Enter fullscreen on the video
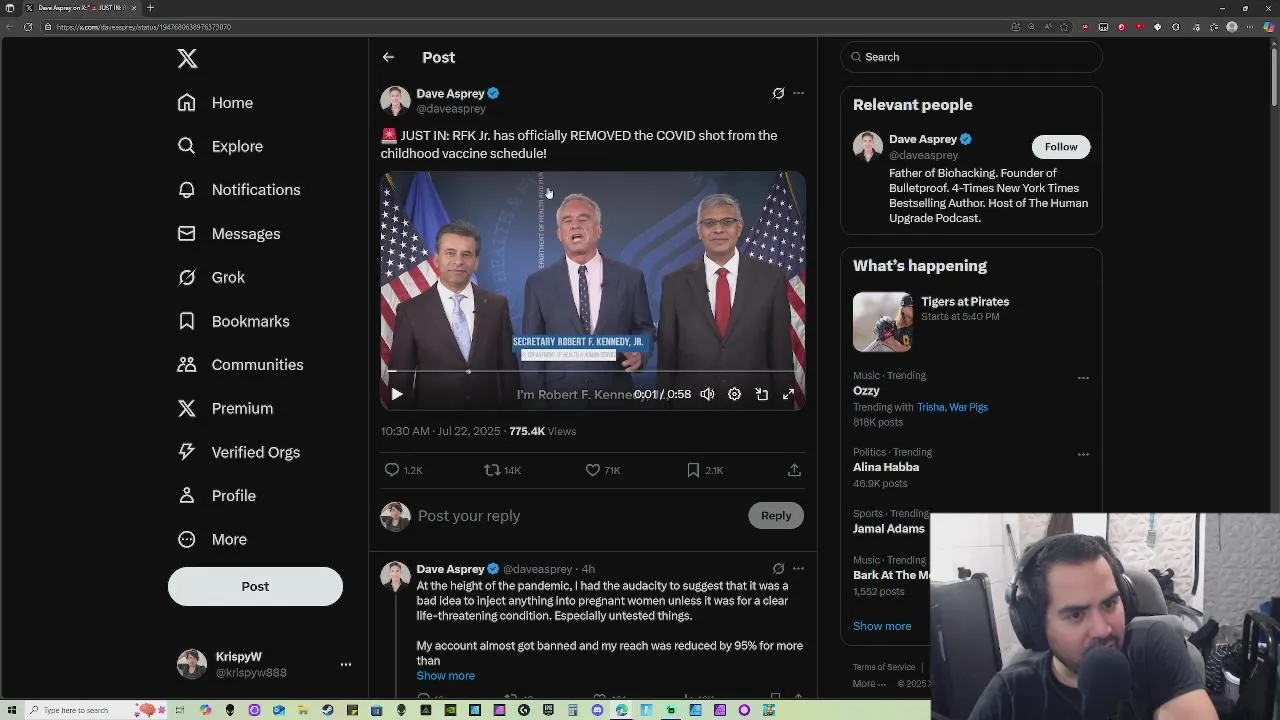 788,394
